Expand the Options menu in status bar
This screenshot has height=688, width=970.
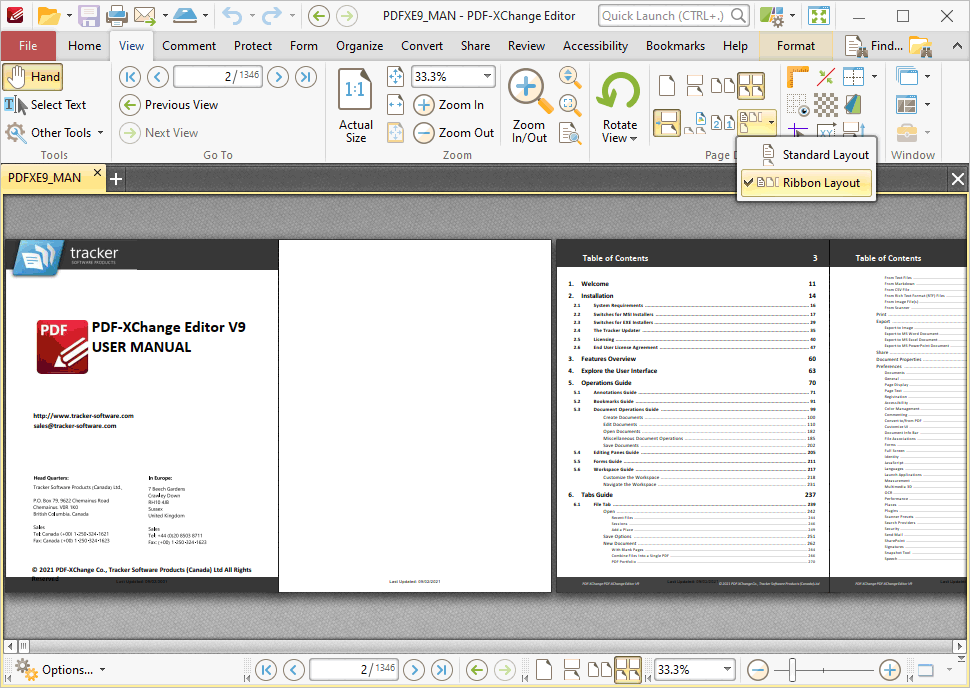58,670
